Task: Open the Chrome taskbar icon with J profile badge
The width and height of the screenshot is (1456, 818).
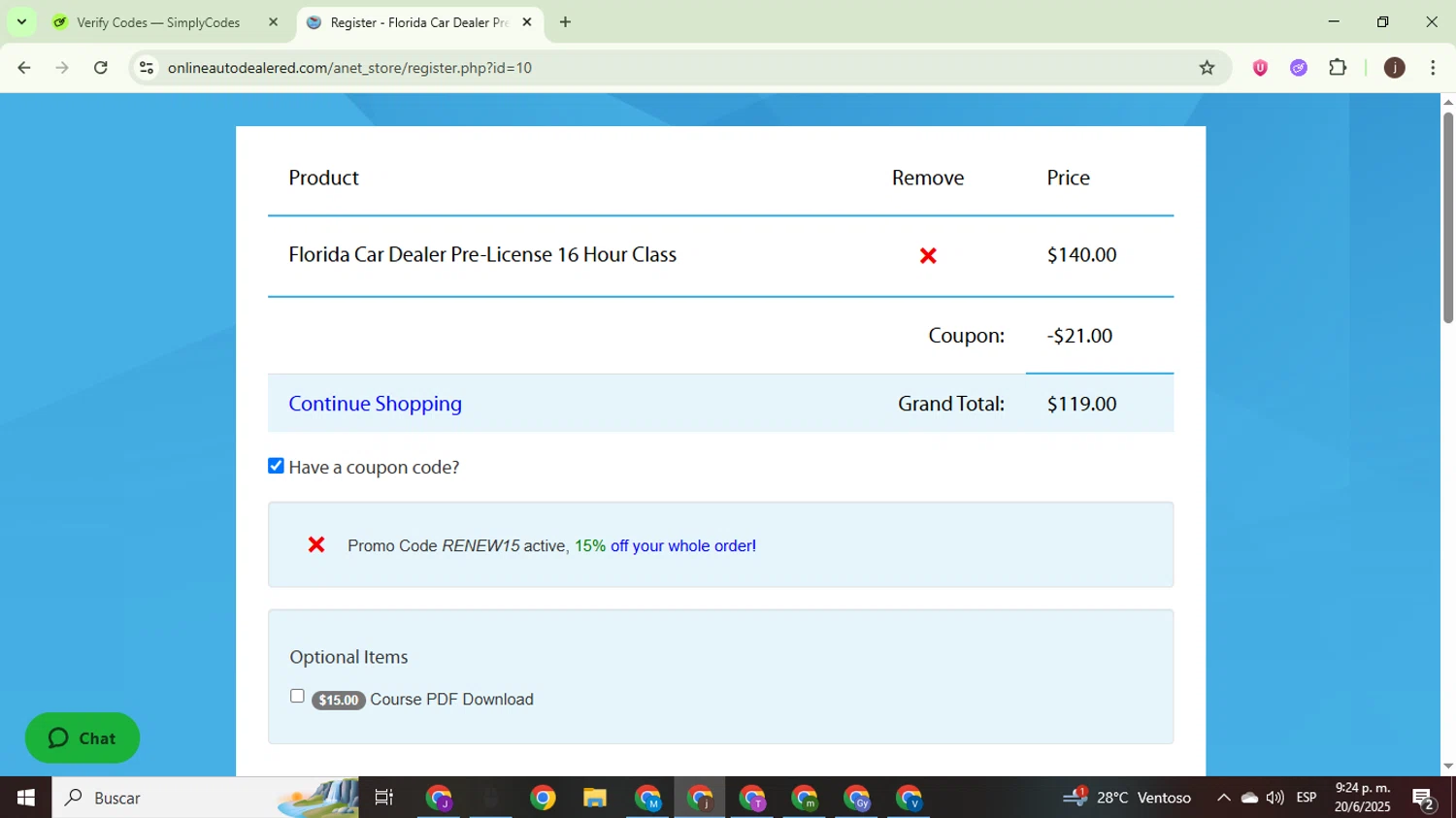Action: click(x=439, y=798)
